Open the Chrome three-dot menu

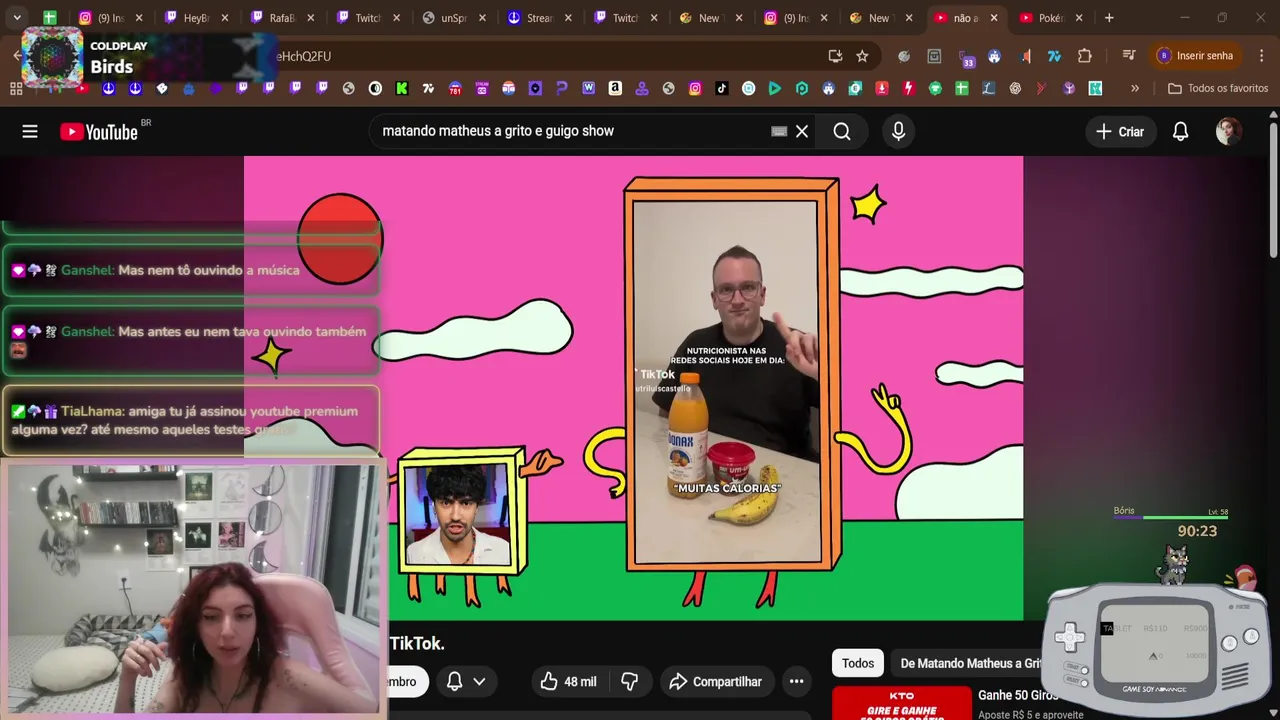pos(1261,56)
